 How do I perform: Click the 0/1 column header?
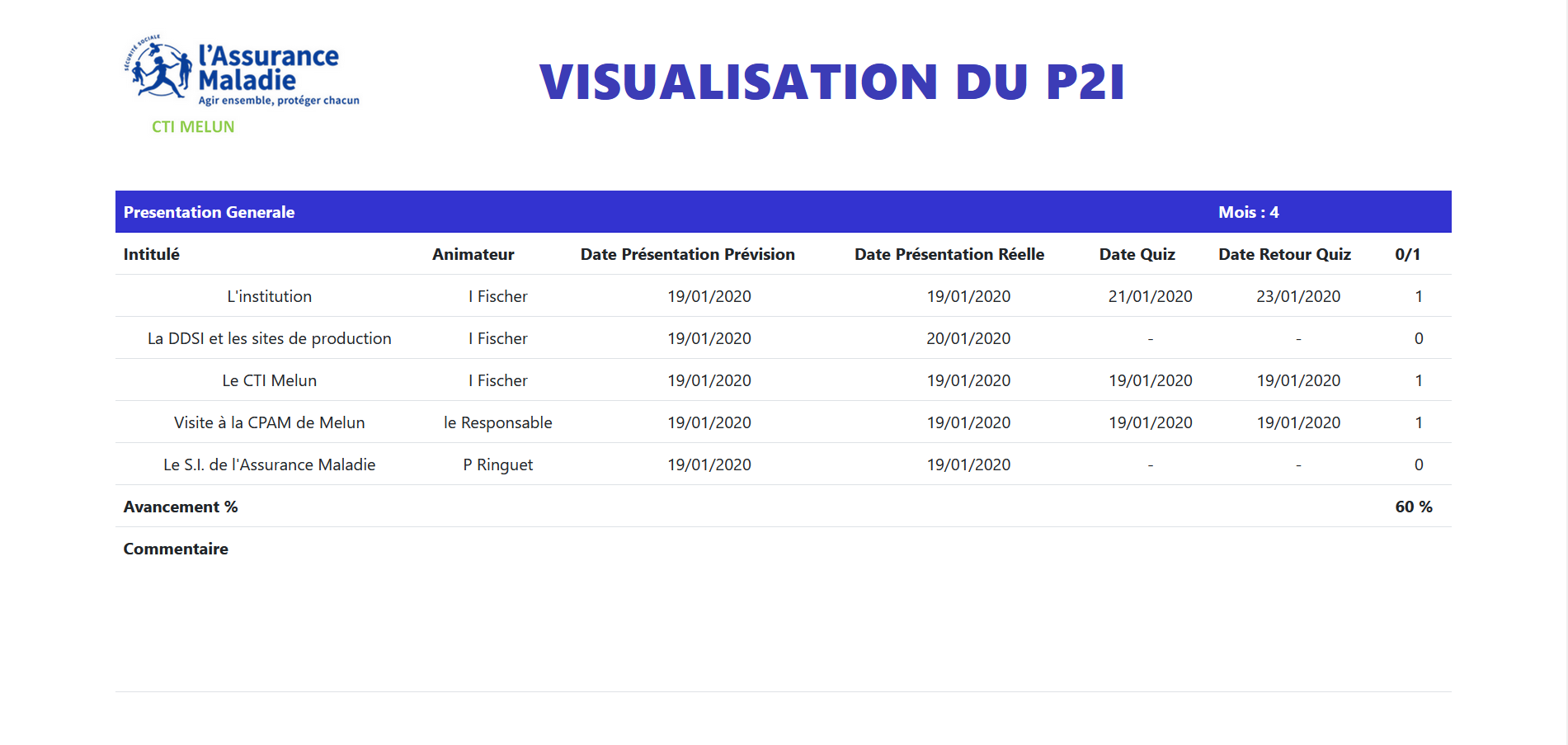(1408, 254)
